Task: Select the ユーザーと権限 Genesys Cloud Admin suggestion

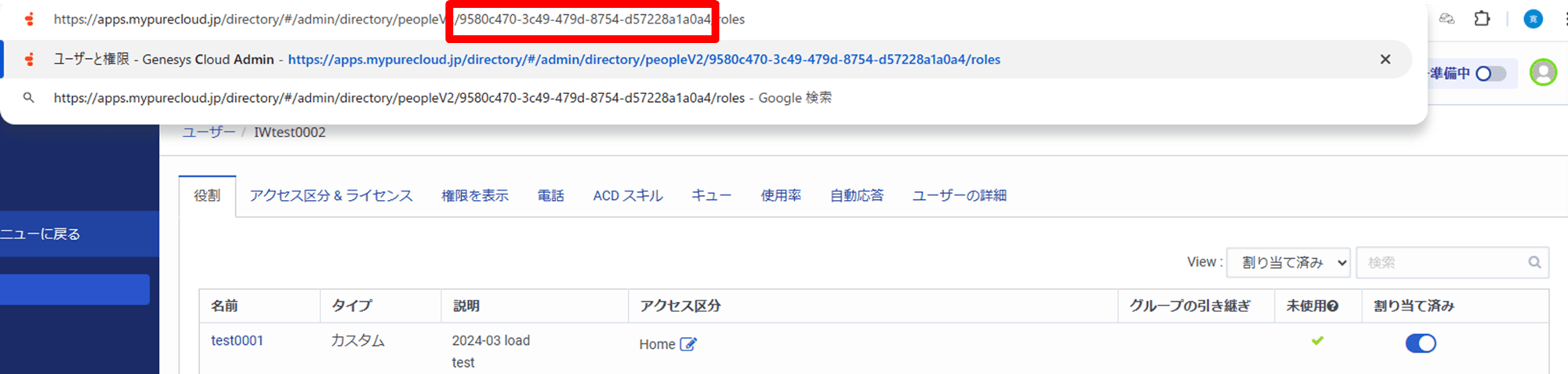Action: (x=706, y=59)
